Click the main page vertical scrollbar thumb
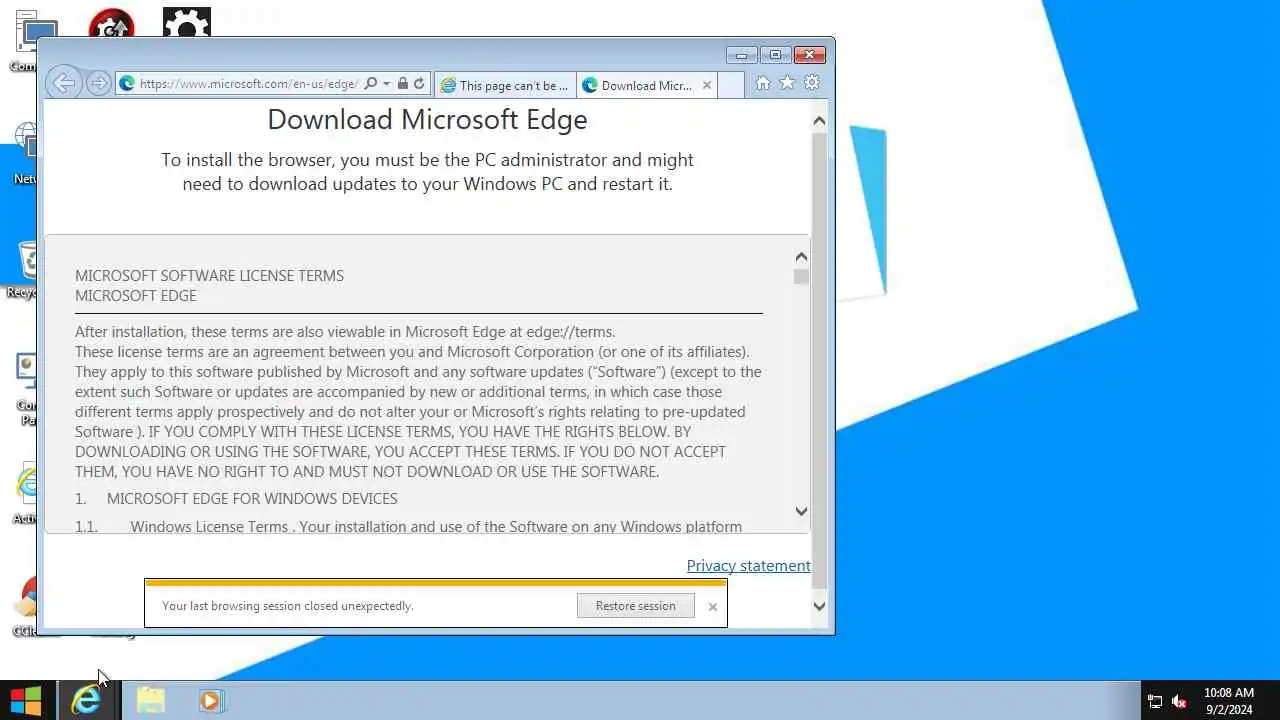This screenshot has width=1280, height=720. pos(819,360)
